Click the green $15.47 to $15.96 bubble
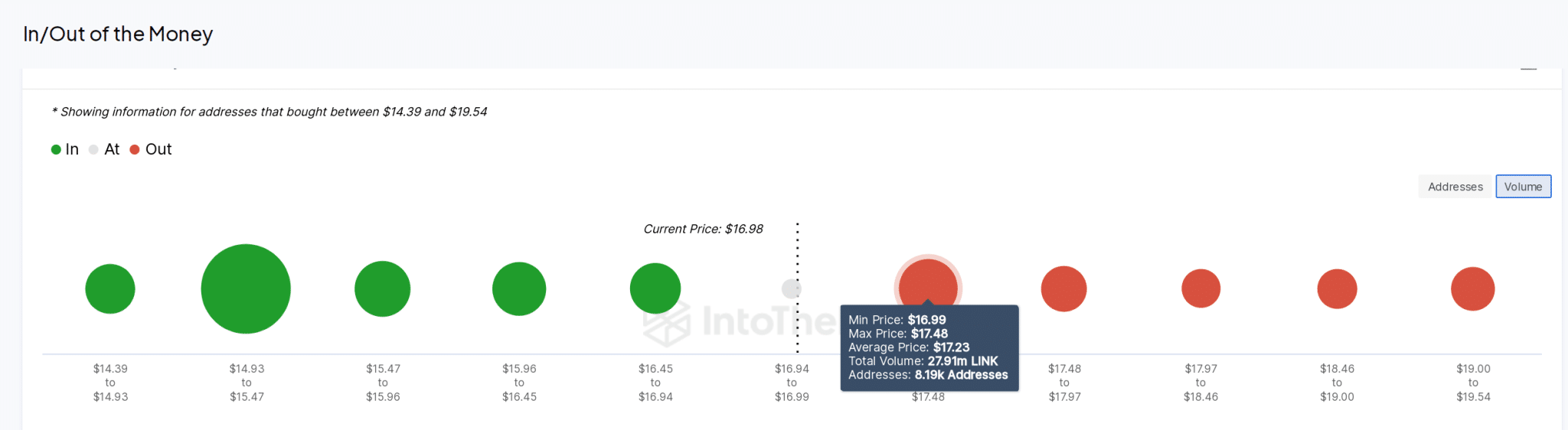This screenshot has width=1568, height=430. coord(383,289)
